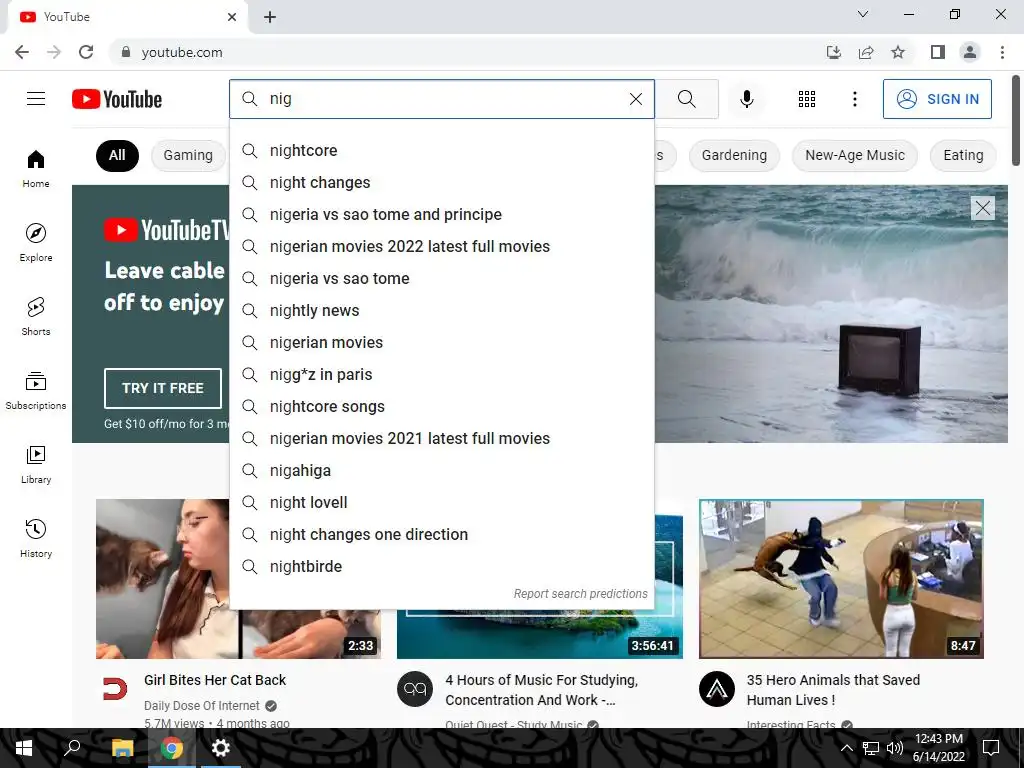Share this page from the address bar
1024x768 pixels.
coord(866,52)
